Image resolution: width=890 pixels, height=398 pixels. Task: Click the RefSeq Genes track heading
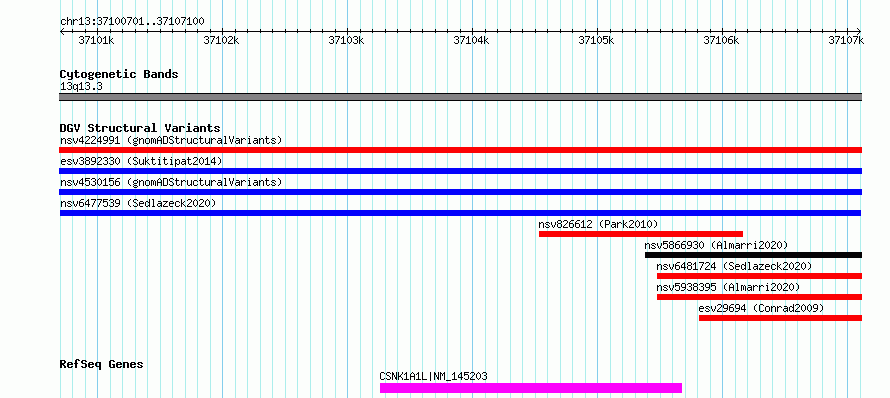coord(101,364)
